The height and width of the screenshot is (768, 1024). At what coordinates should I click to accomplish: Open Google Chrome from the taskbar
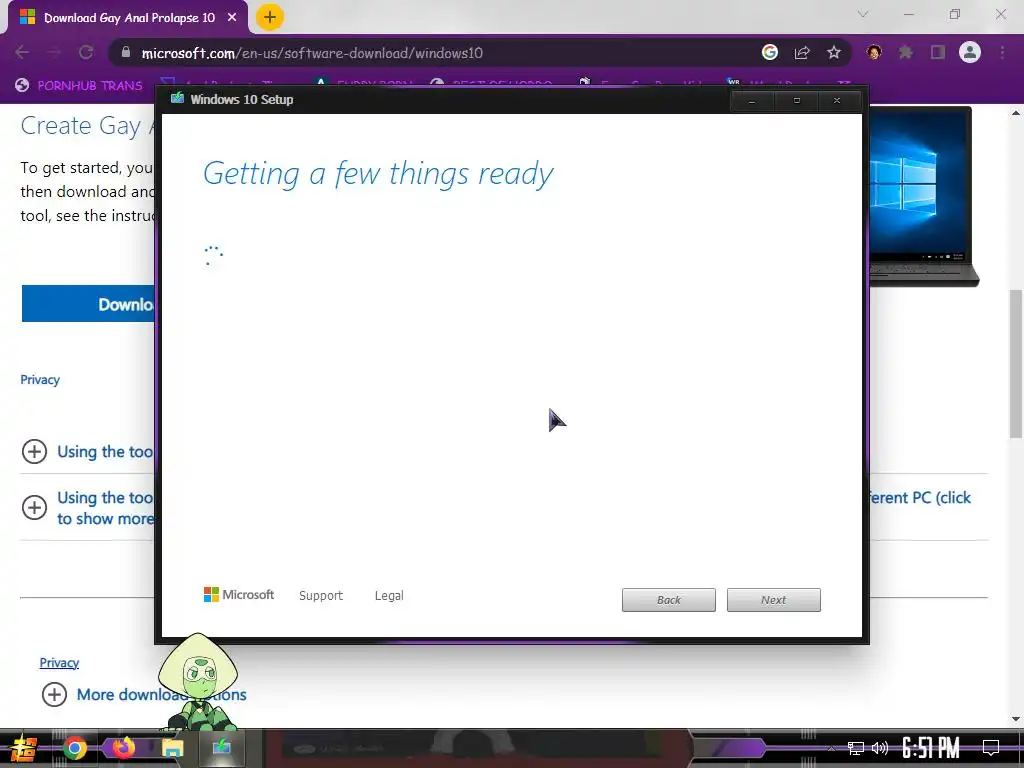click(x=74, y=748)
